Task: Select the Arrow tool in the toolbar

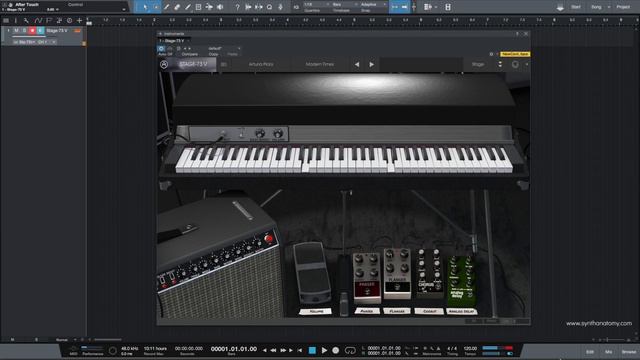Action: [145, 7]
